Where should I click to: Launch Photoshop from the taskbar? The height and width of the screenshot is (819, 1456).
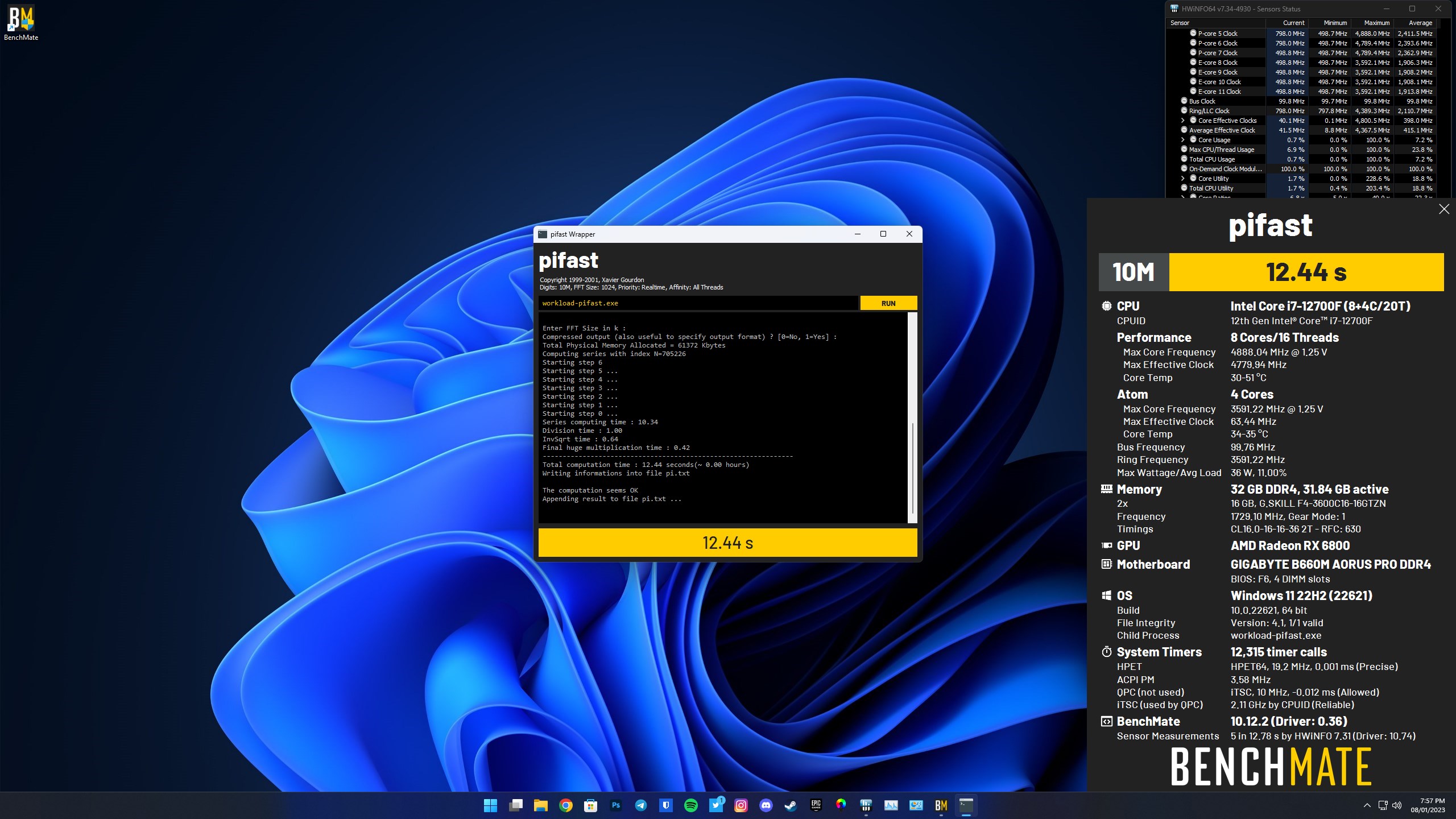pyautogui.click(x=616, y=805)
